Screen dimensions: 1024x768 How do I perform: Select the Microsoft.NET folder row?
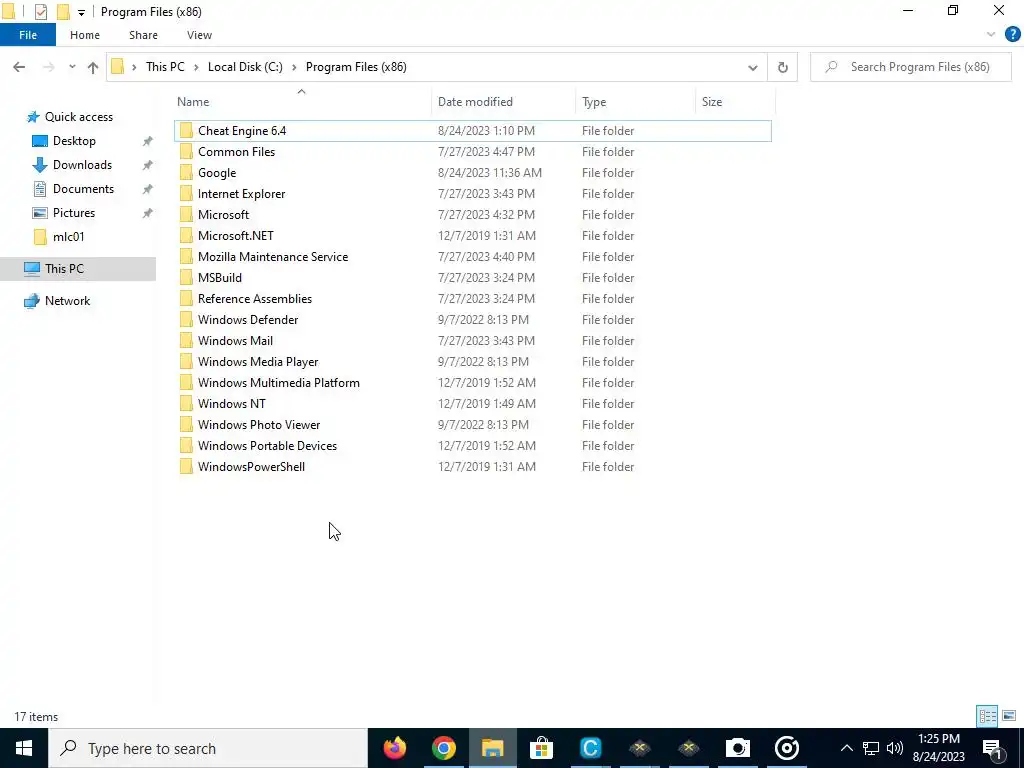[x=473, y=236]
